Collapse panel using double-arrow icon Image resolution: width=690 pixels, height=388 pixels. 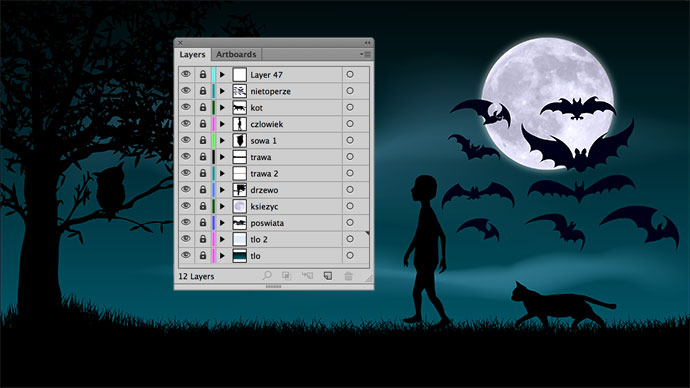[367, 43]
